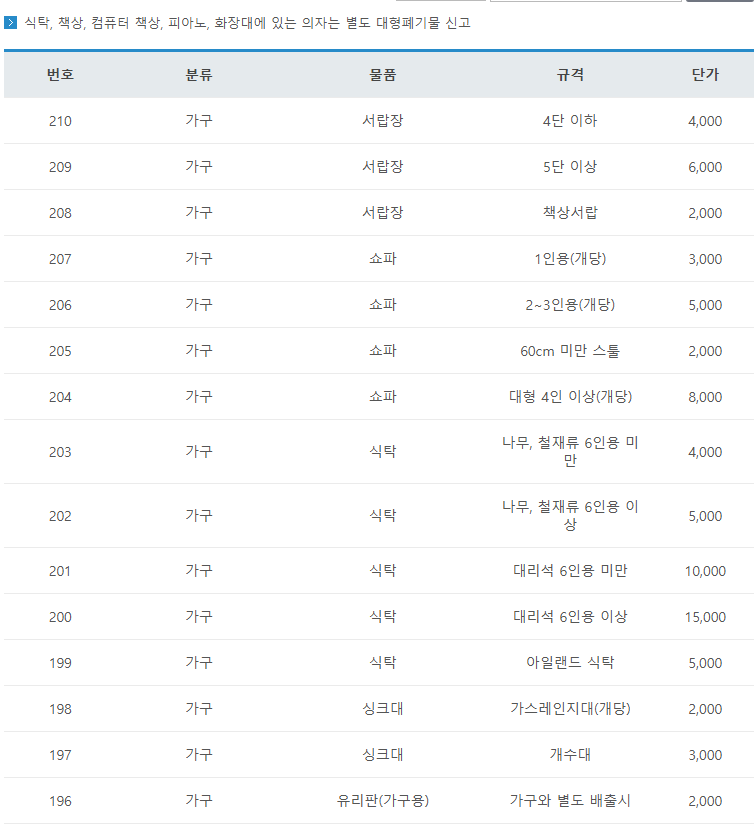Click the 개수대 specification cell
This screenshot has height=826, width=755.
pos(570,755)
